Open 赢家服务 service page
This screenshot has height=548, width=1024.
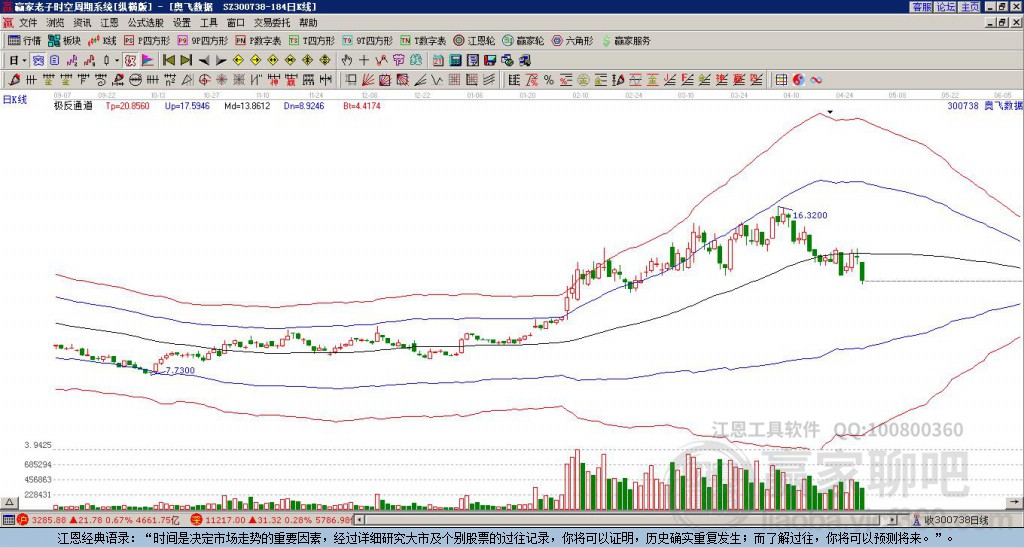tap(626, 41)
